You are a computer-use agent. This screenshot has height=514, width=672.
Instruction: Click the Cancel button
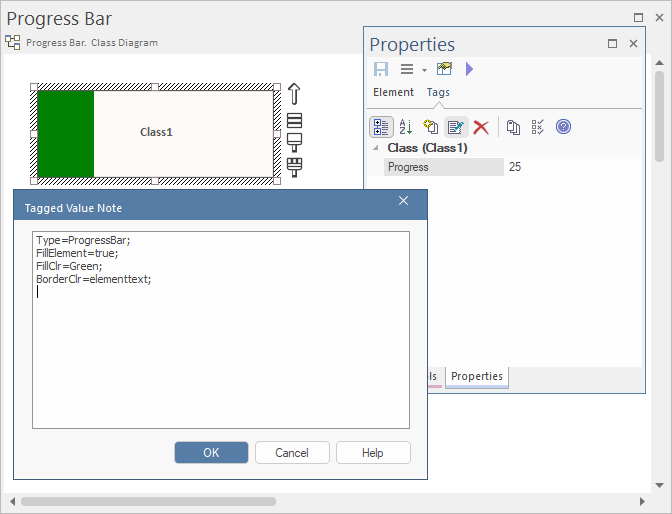coord(292,452)
